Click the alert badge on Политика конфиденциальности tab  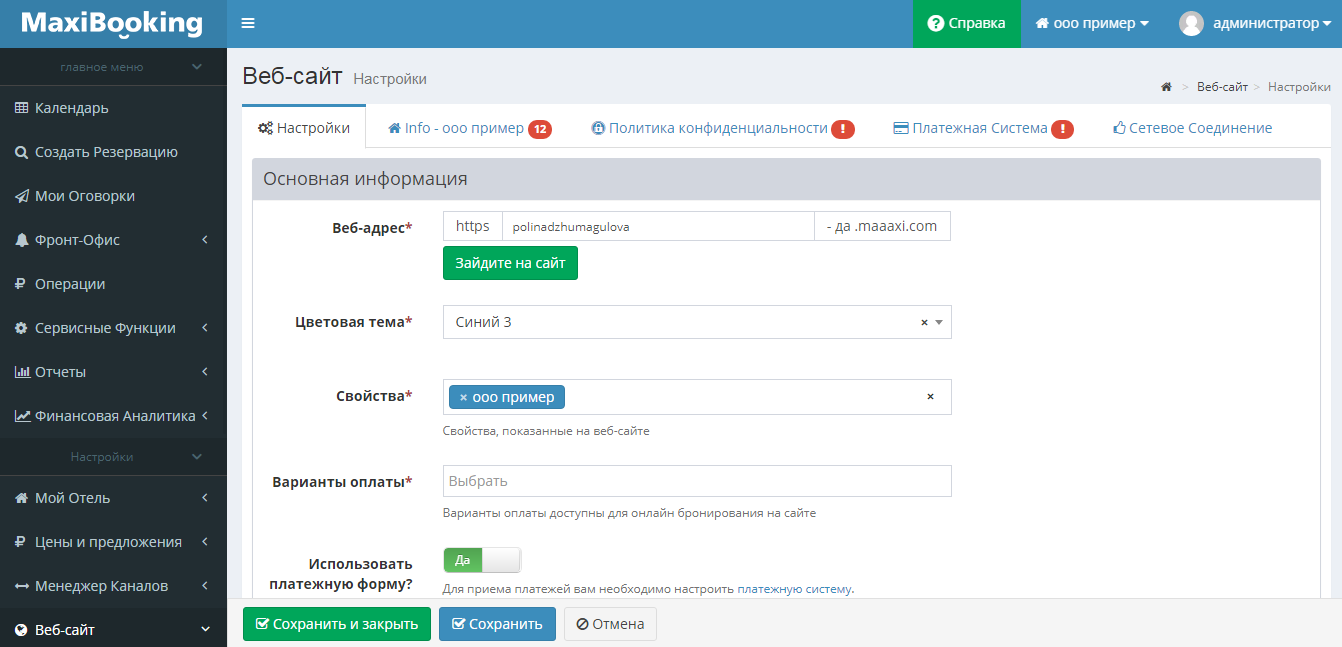click(x=843, y=129)
